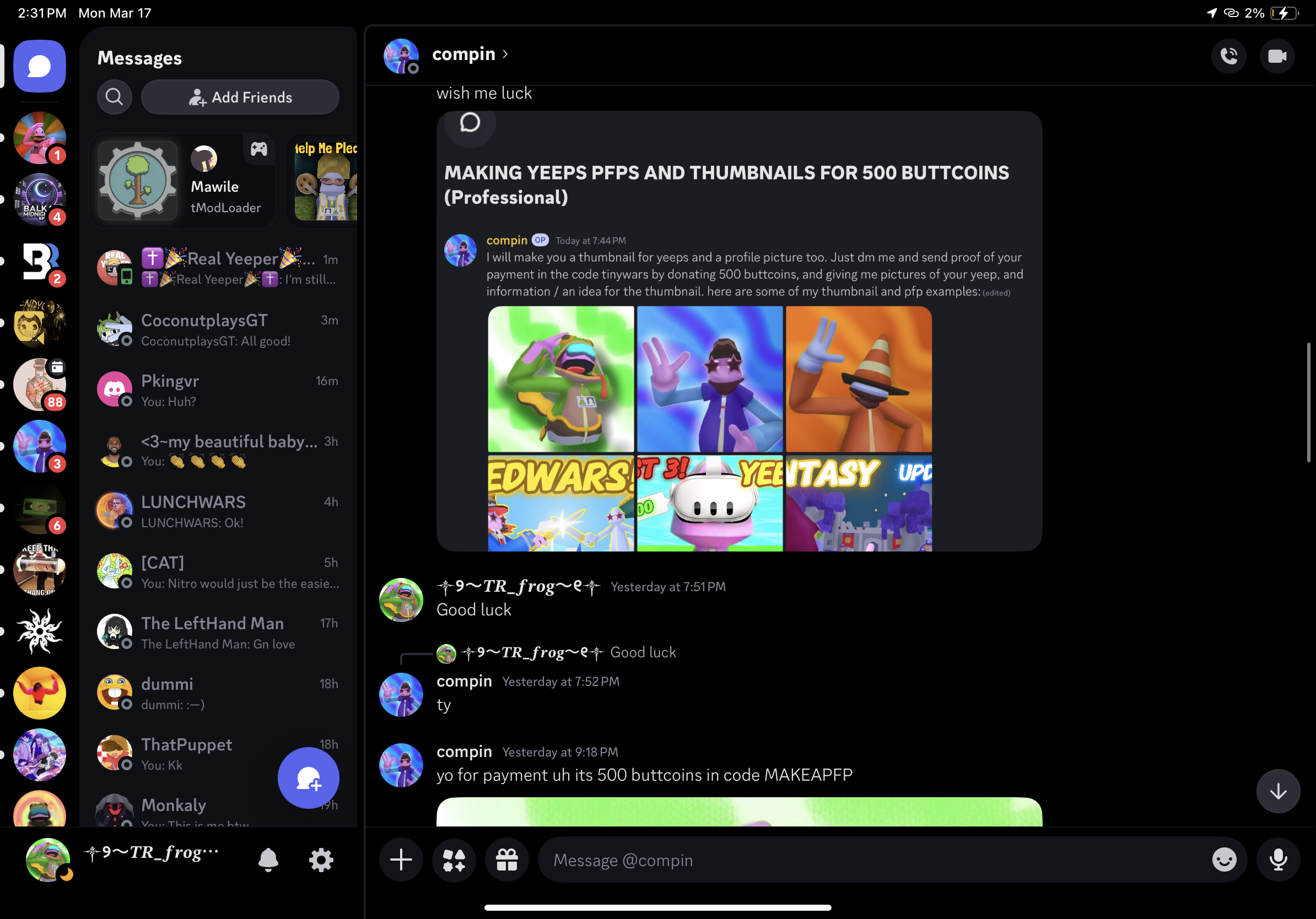1316x919 pixels.
Task: Open the Direct Messages home icon
Action: tap(40, 66)
